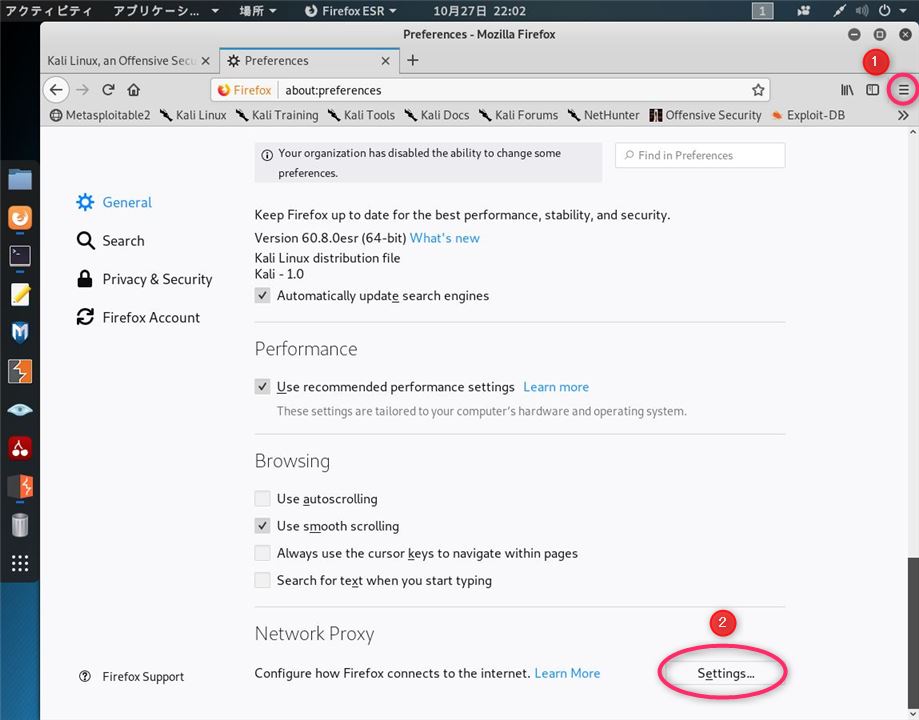Viewport: 919px width, 720px height.
Task: Open the What's new link
Action: click(x=444, y=238)
